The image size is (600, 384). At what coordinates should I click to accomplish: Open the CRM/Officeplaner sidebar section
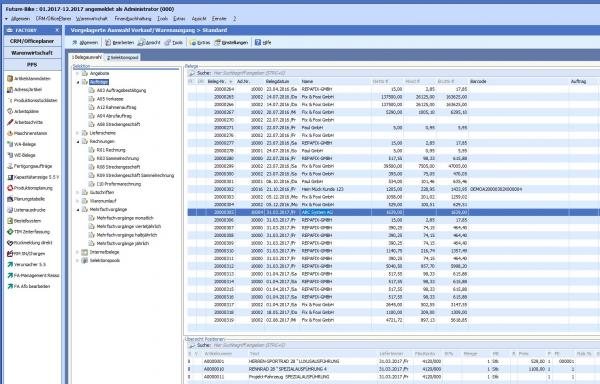click(32, 41)
